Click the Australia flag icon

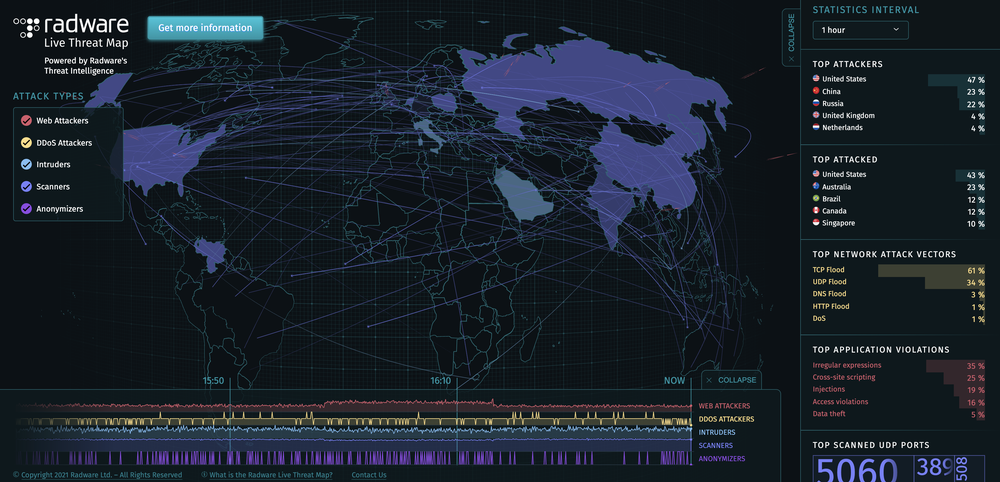[x=816, y=186]
